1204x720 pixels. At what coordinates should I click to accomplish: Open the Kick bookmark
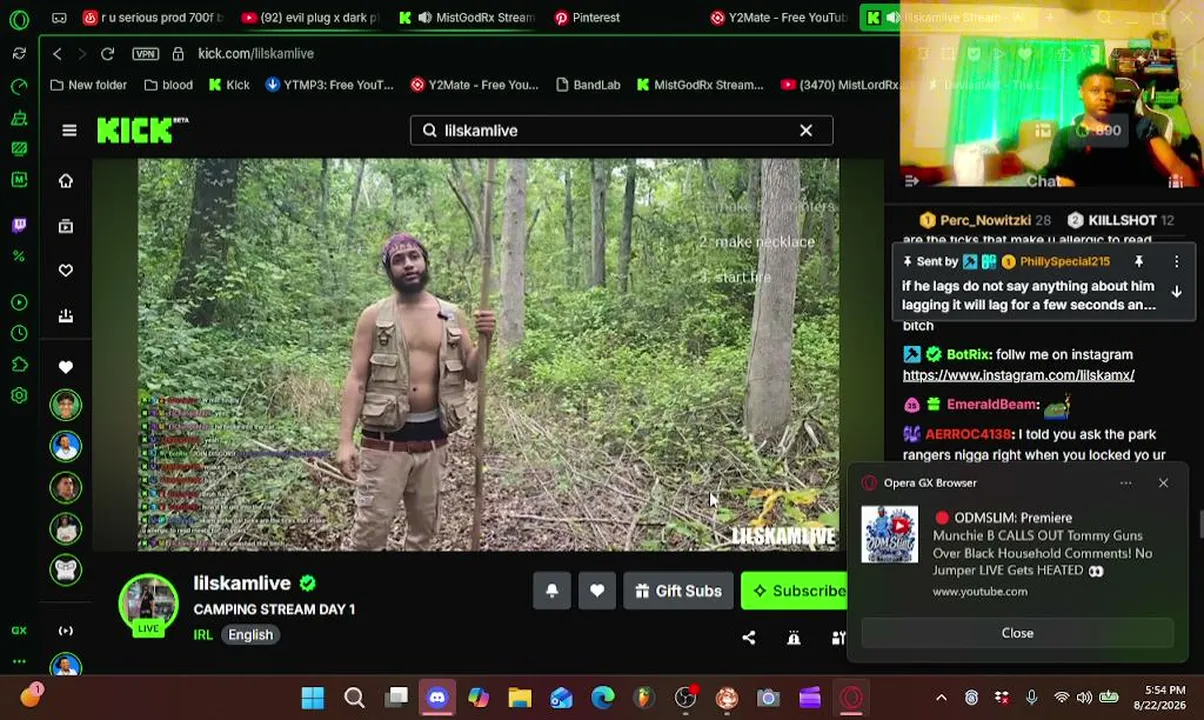229,85
